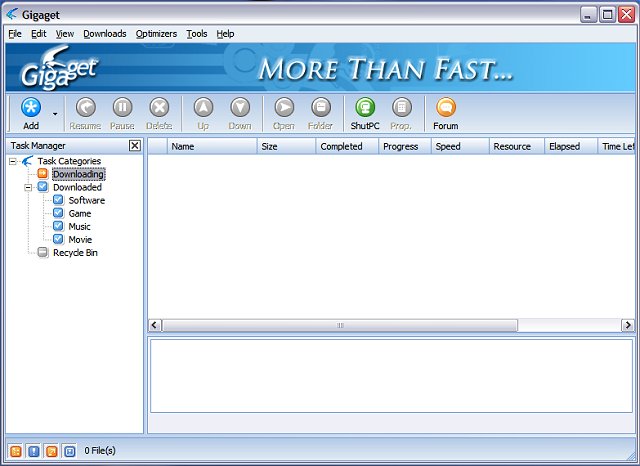Open the Downloads menu
640x466 pixels.
(105, 34)
